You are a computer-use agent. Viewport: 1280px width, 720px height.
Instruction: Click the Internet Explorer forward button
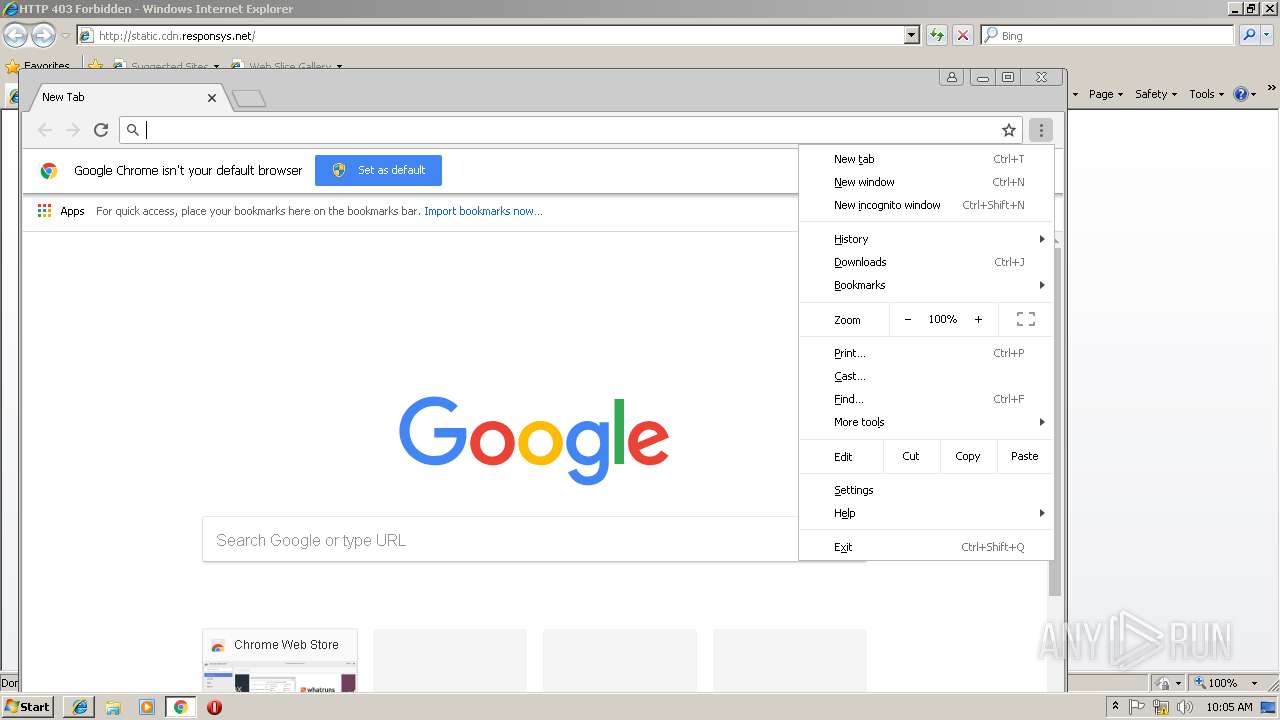[x=43, y=36]
